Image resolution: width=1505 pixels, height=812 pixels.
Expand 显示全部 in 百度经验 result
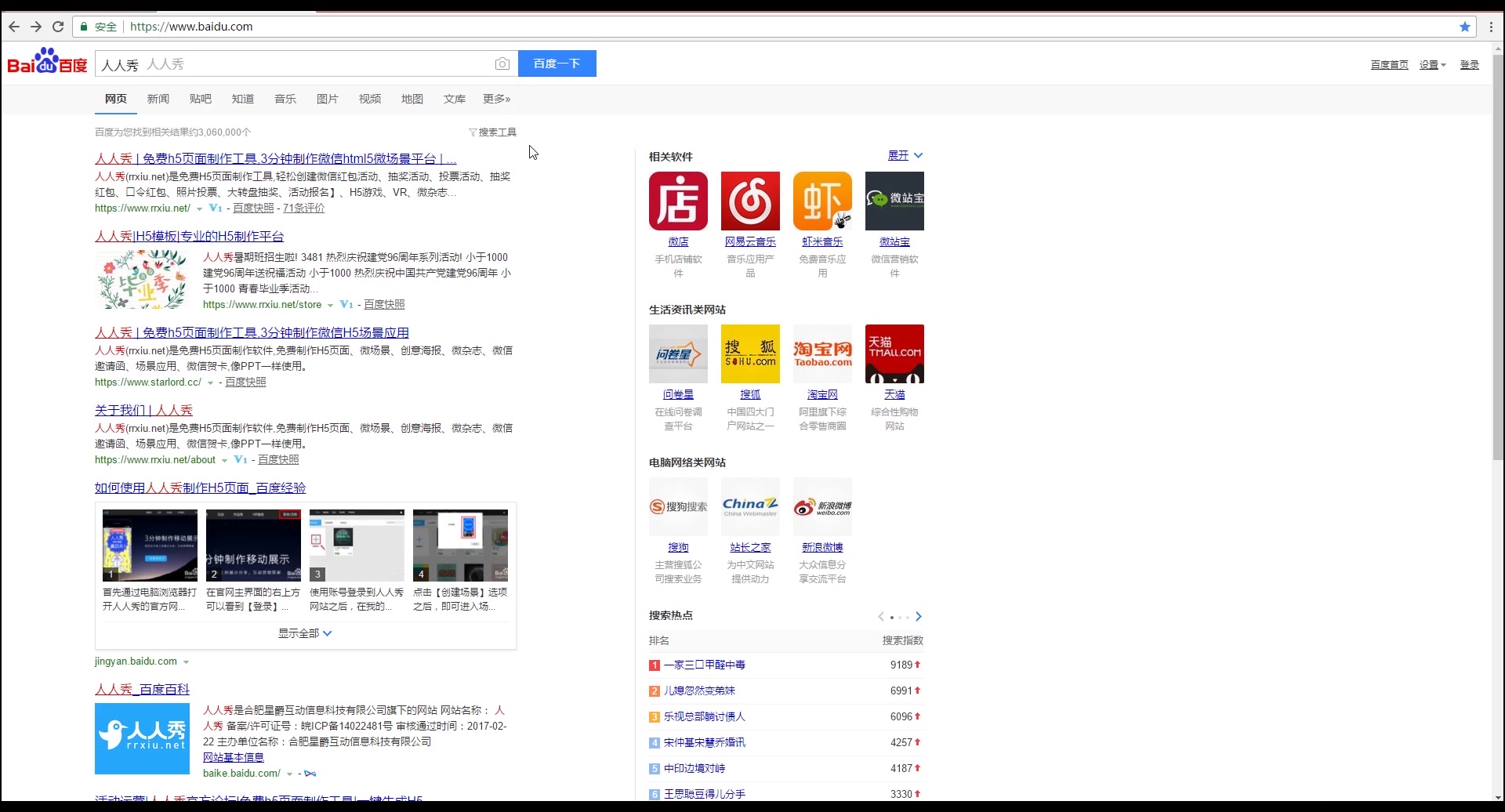coord(305,633)
